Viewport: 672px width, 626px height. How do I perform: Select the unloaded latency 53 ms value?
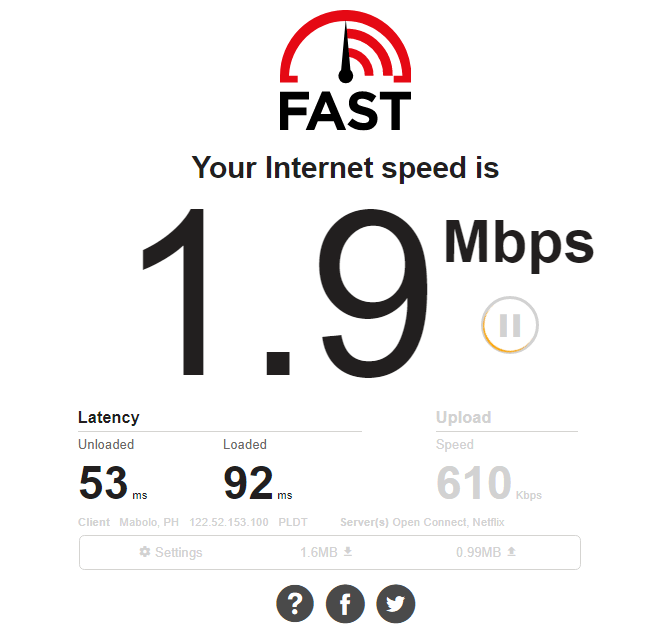click(x=113, y=483)
